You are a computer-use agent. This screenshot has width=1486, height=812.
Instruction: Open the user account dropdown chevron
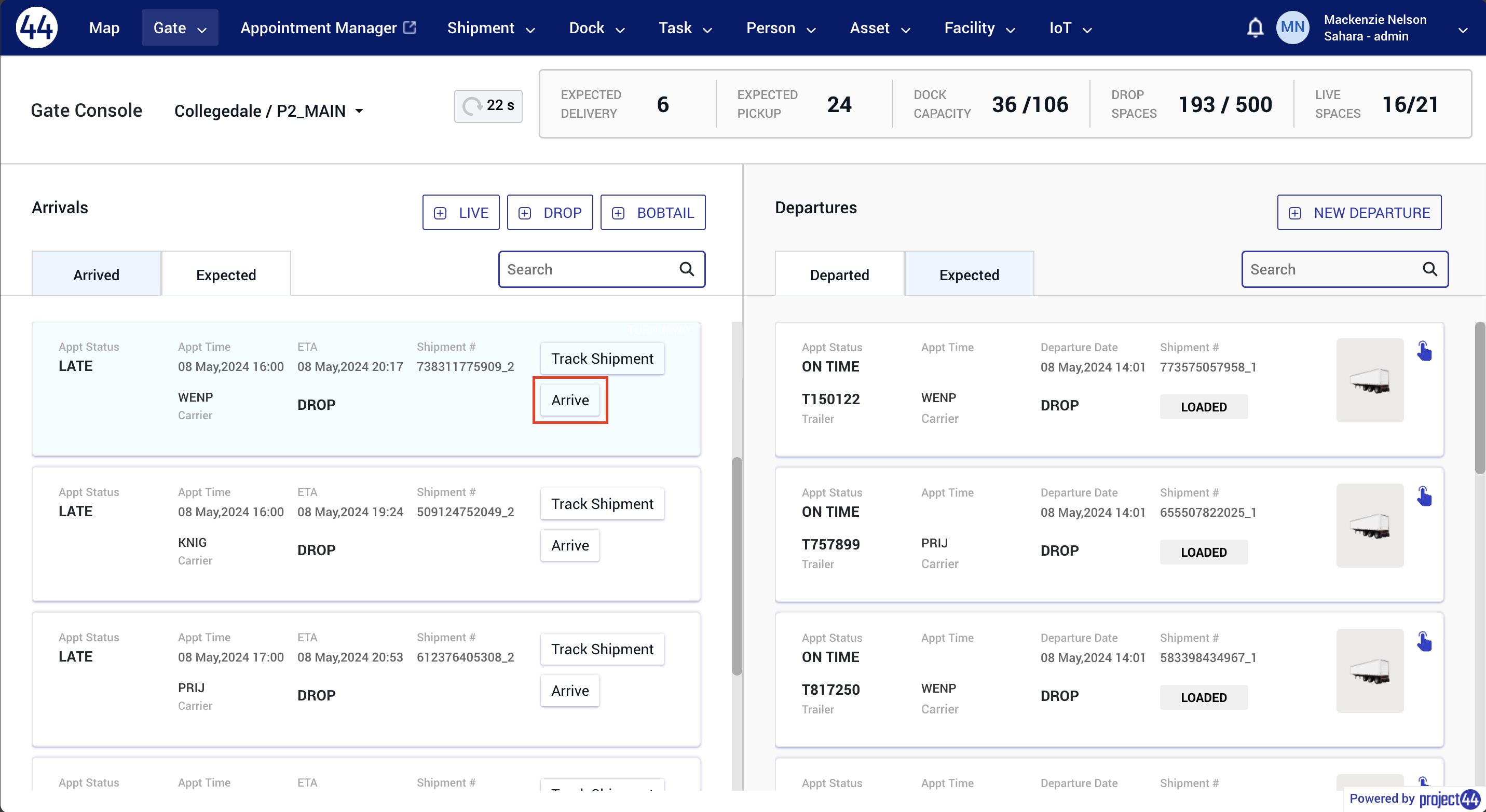tap(1462, 30)
